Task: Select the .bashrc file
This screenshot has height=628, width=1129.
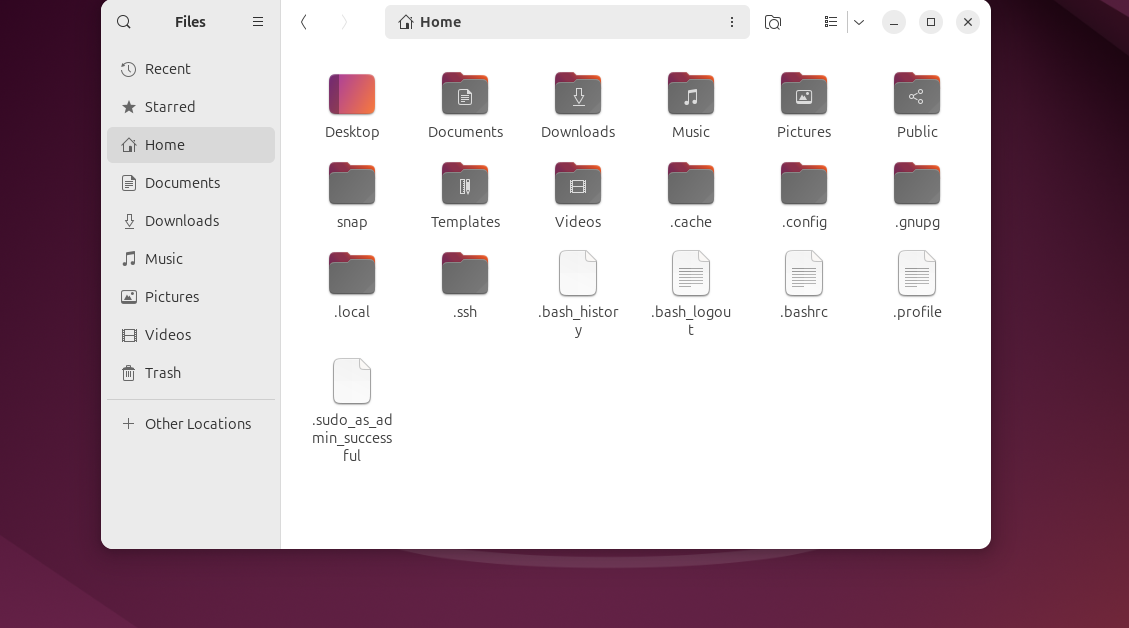Action: 804,275
